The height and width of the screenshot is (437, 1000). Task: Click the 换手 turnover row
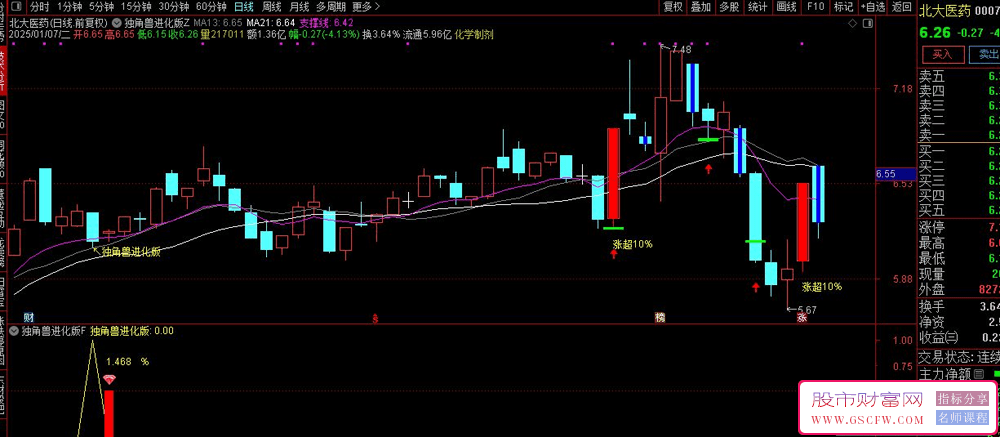point(959,307)
